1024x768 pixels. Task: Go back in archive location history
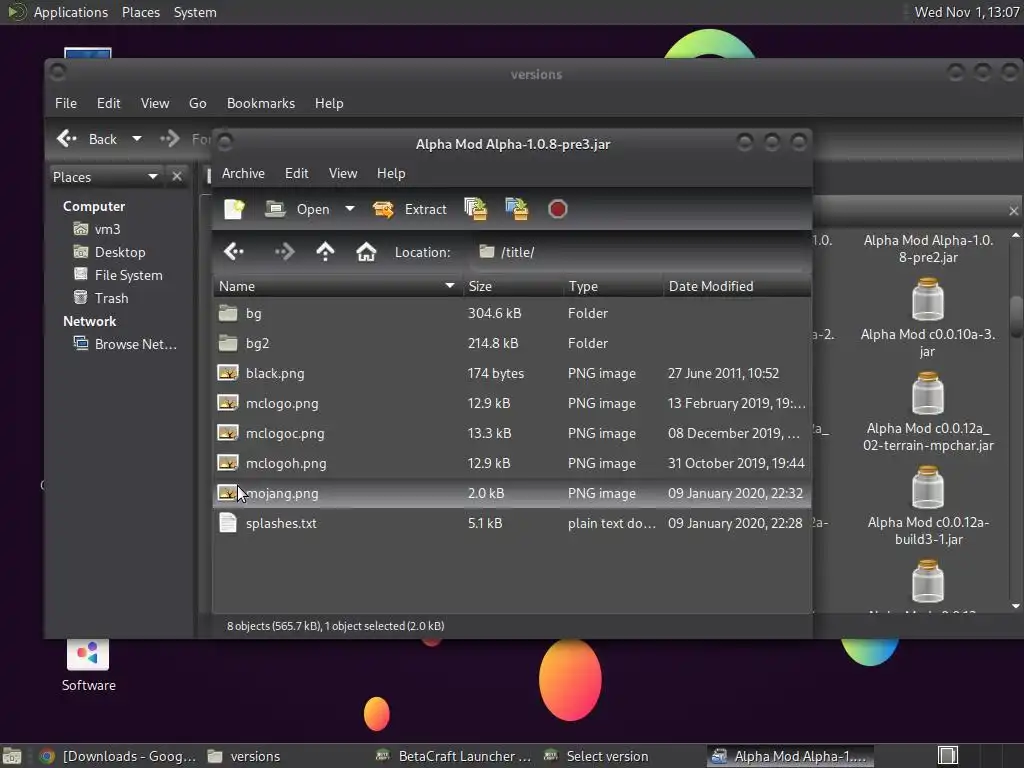pyautogui.click(x=233, y=251)
